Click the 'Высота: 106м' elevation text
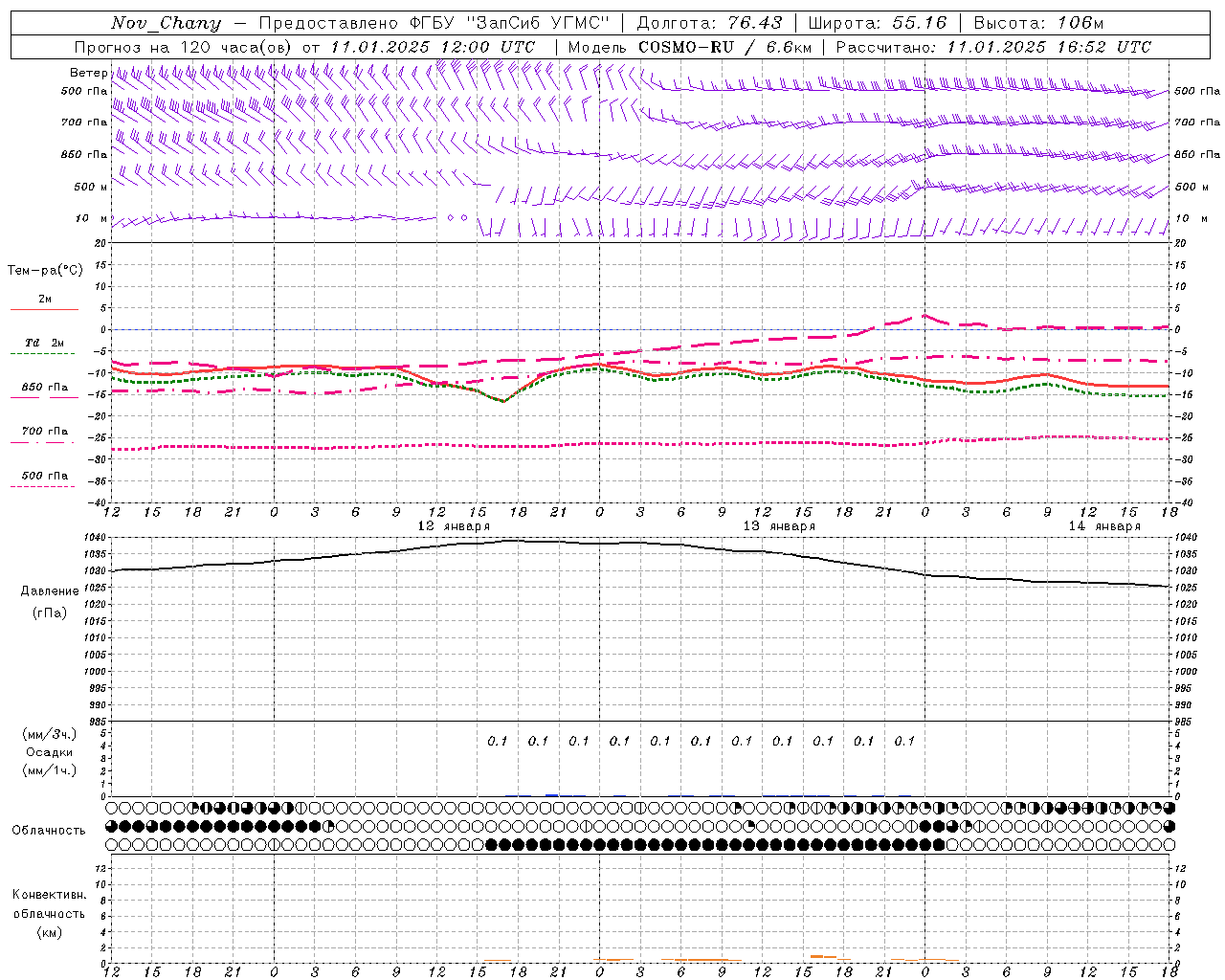Viewport: 1225px width, 980px height. pyautogui.click(x=1037, y=22)
